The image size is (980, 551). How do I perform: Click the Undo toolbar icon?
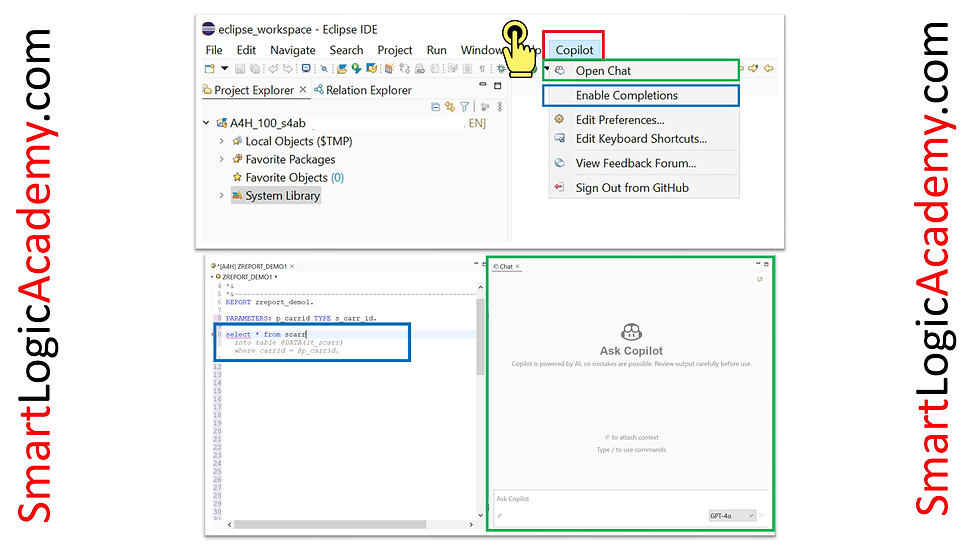(272, 69)
